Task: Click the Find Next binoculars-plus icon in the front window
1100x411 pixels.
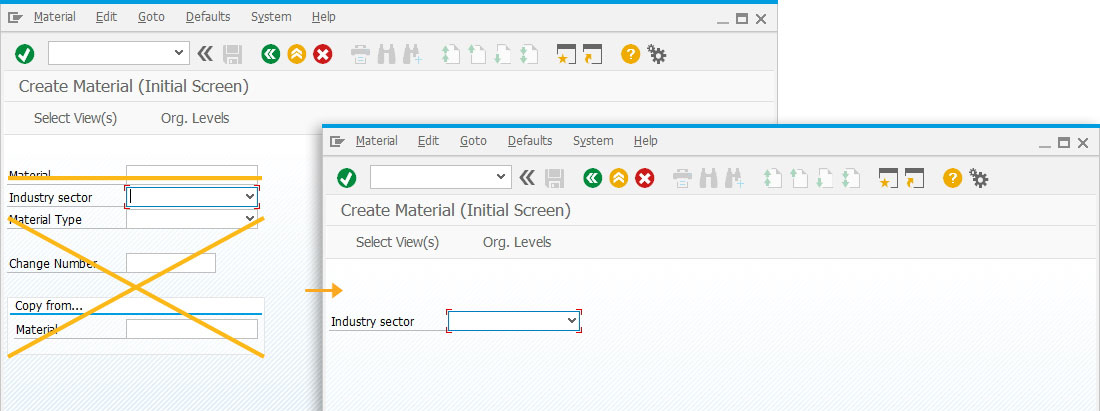Action: (x=735, y=179)
